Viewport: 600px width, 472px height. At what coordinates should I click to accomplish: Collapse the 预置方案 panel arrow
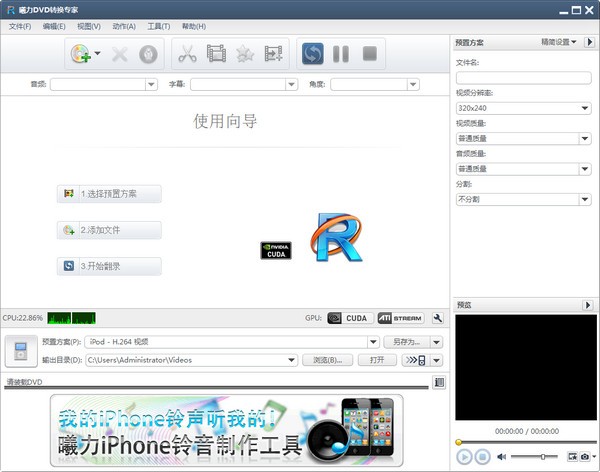point(589,42)
